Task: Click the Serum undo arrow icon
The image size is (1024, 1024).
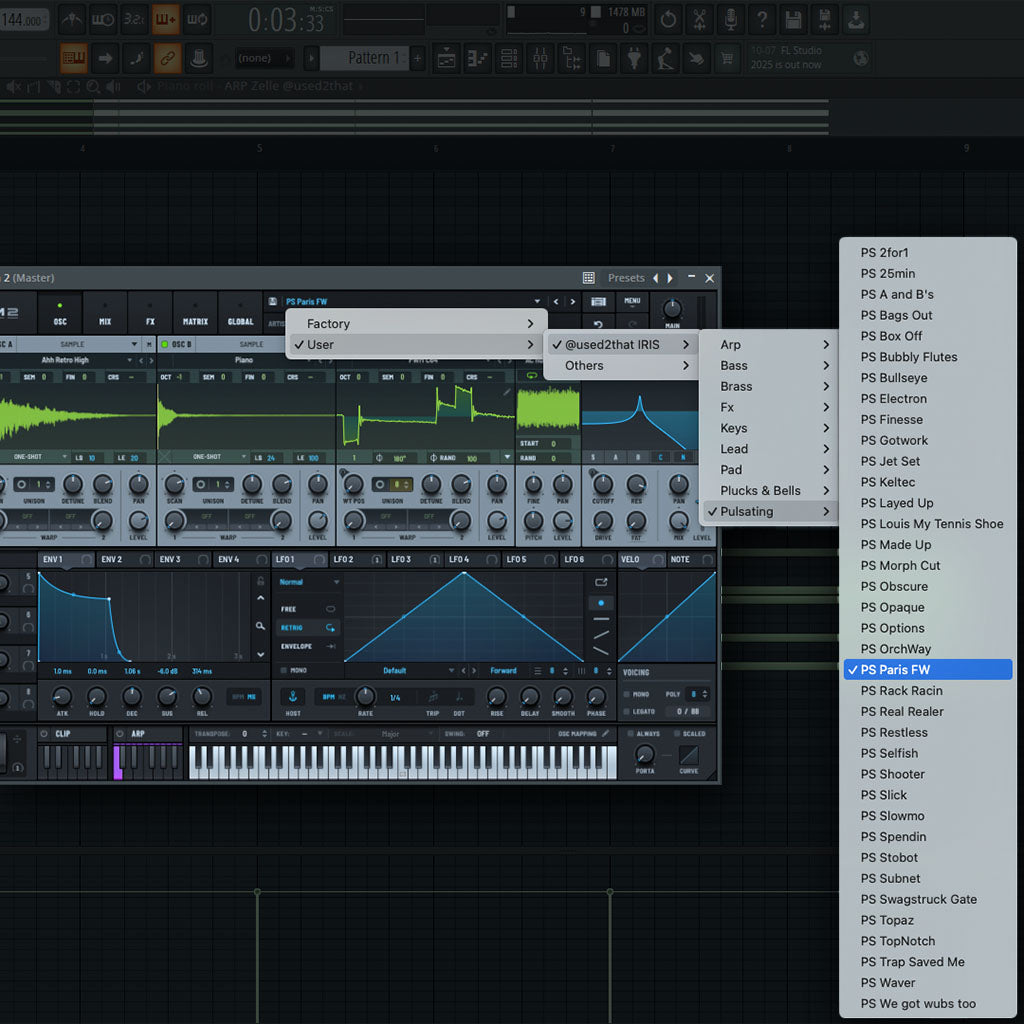Action: pos(598,324)
